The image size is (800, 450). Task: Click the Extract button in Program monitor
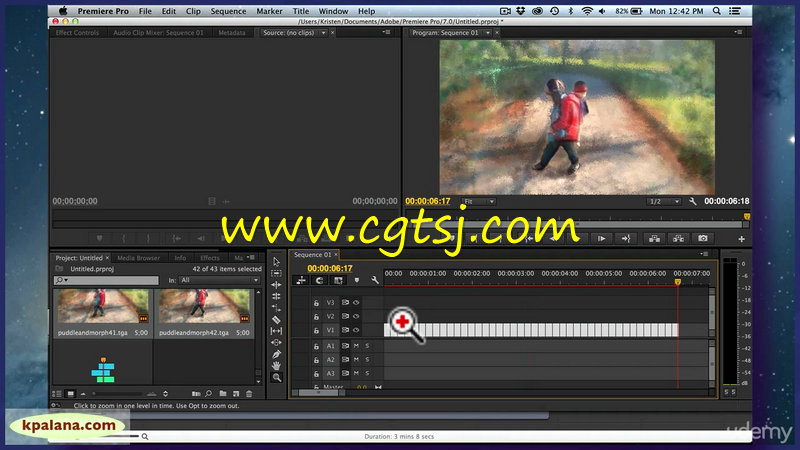pos(678,238)
